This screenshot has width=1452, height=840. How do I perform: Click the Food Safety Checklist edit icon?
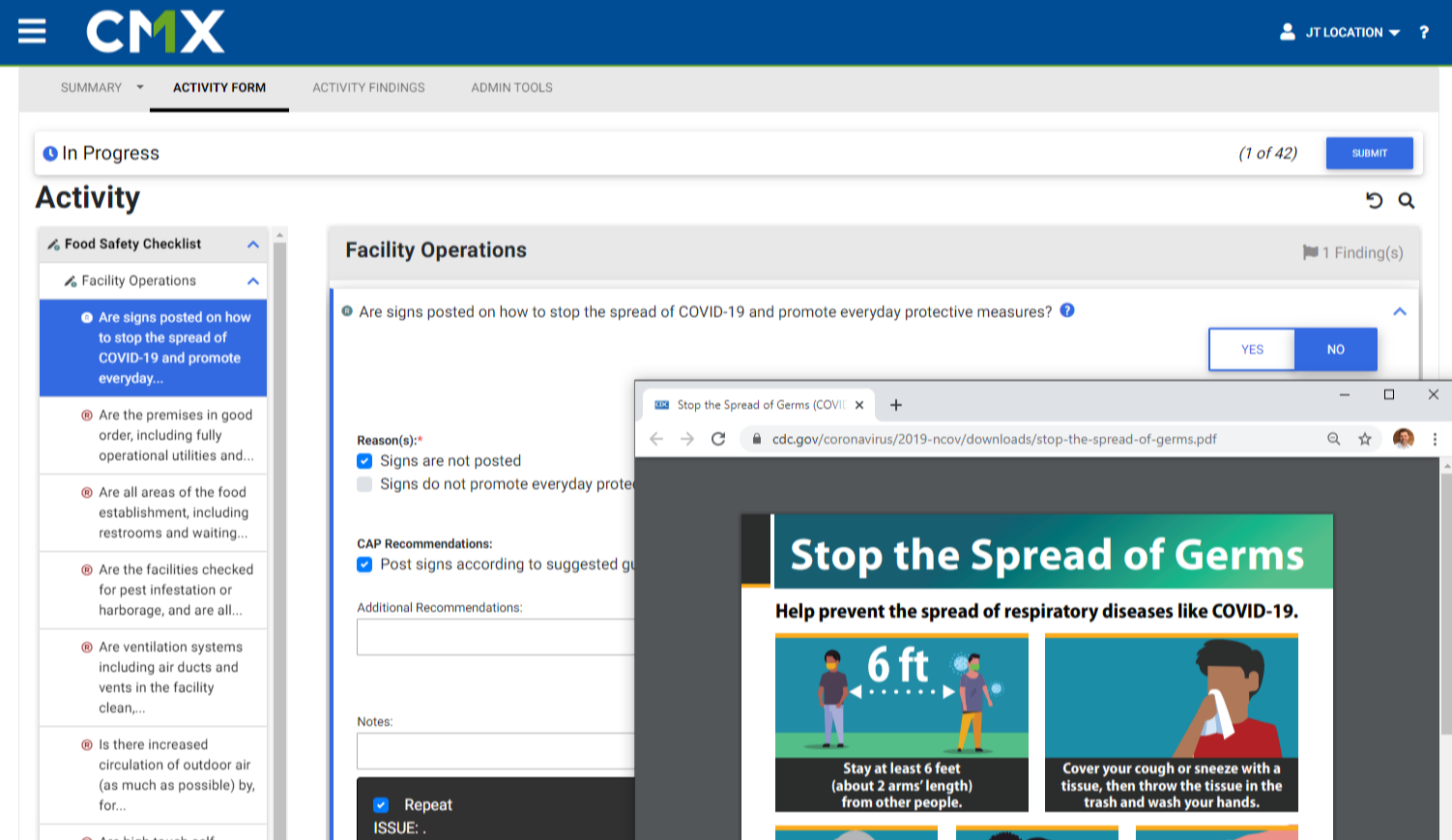click(53, 245)
